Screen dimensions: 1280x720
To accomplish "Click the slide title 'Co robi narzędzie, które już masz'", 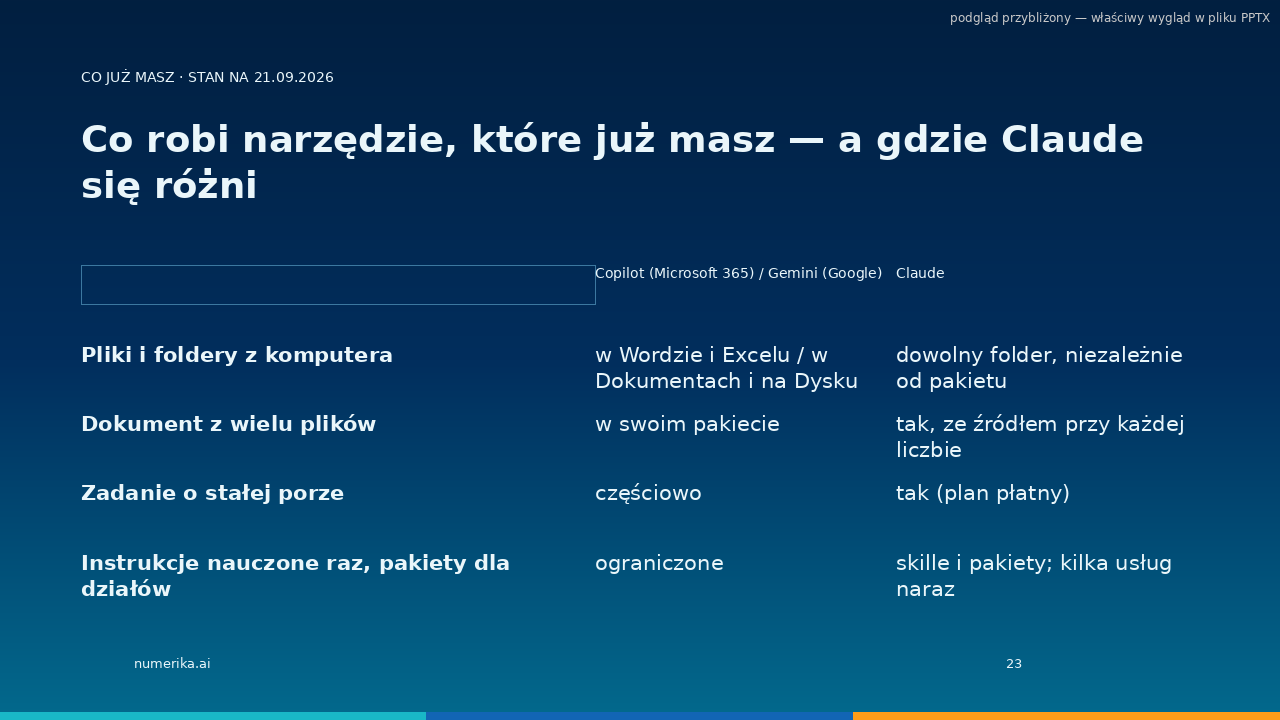I will (612, 162).
